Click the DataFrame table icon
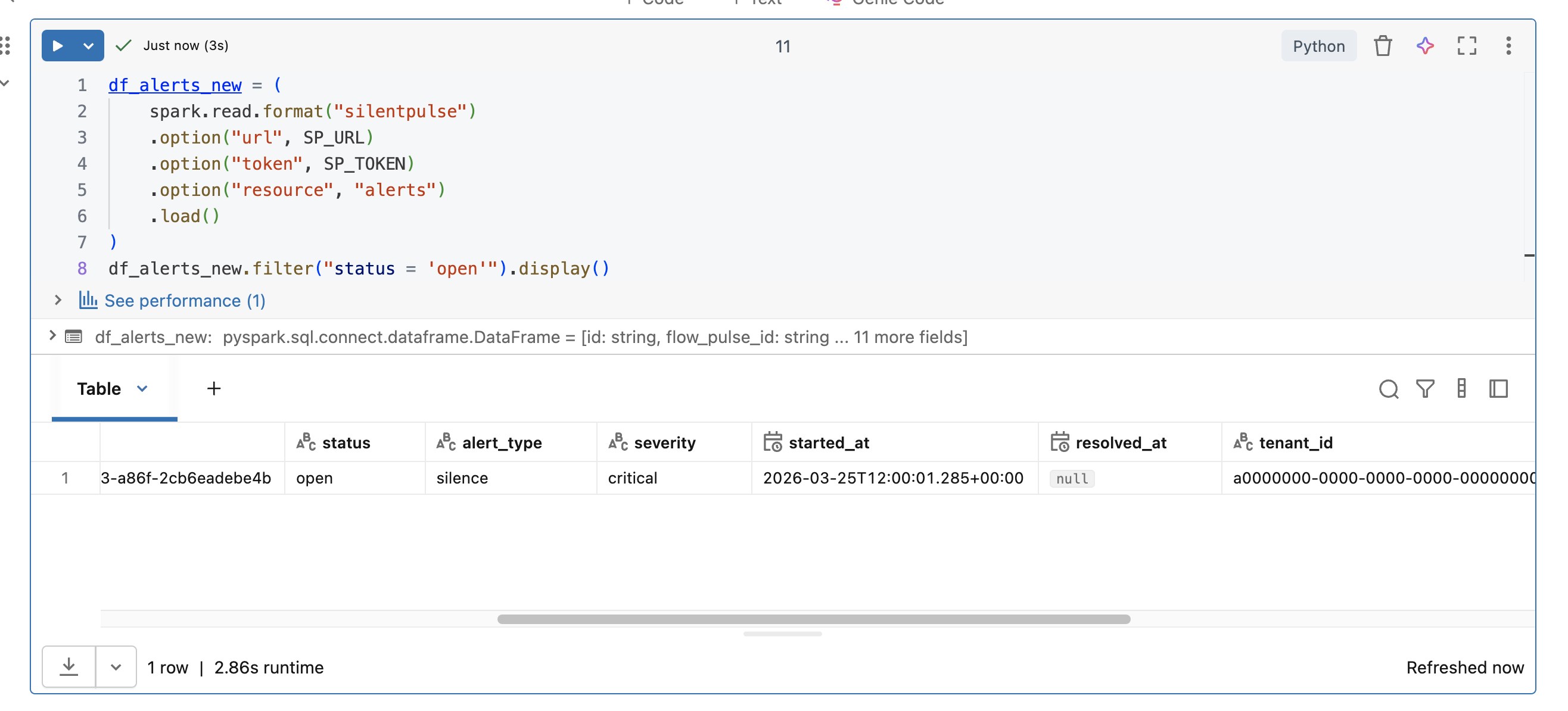The width and height of the screenshot is (1568, 711). pos(74,336)
